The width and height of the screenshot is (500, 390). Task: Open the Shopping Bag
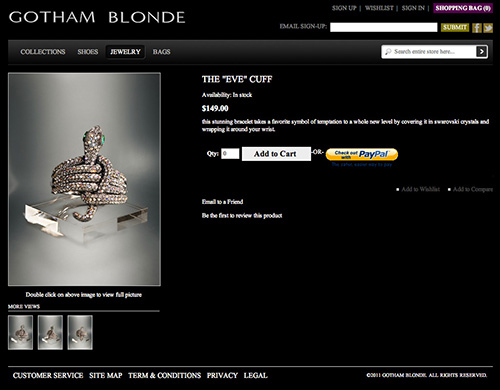(463, 8)
